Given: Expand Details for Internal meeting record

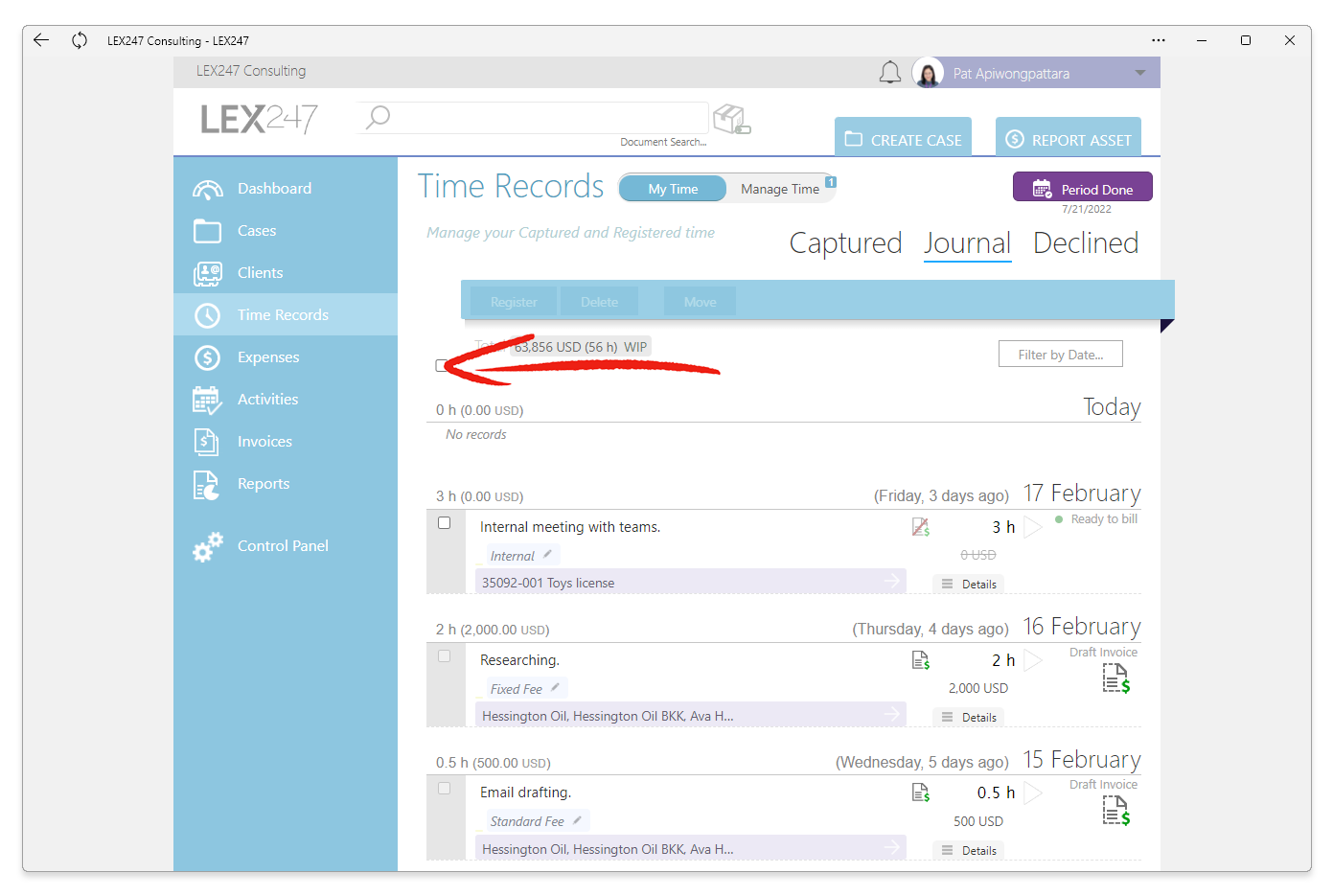Looking at the screenshot, I should (969, 584).
